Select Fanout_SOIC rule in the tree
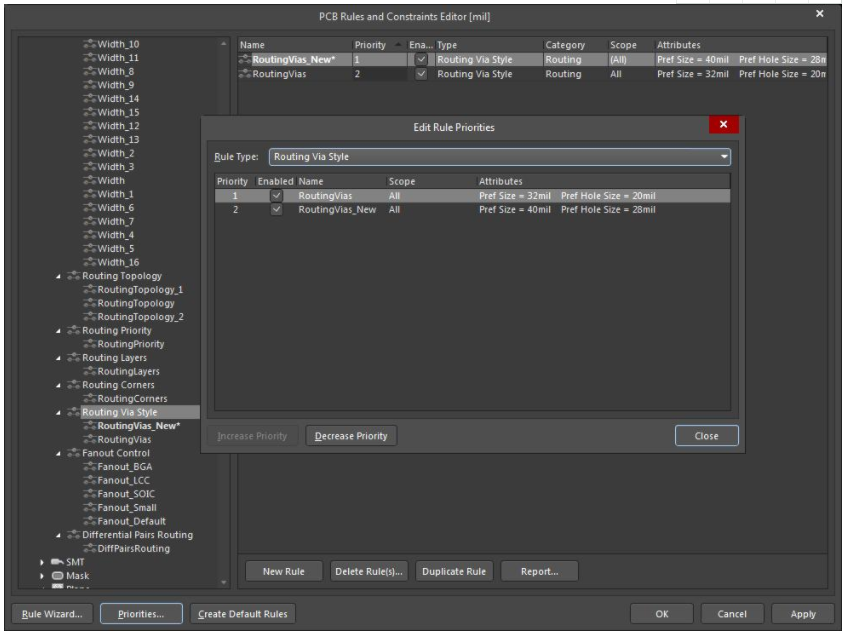 [x=127, y=493]
